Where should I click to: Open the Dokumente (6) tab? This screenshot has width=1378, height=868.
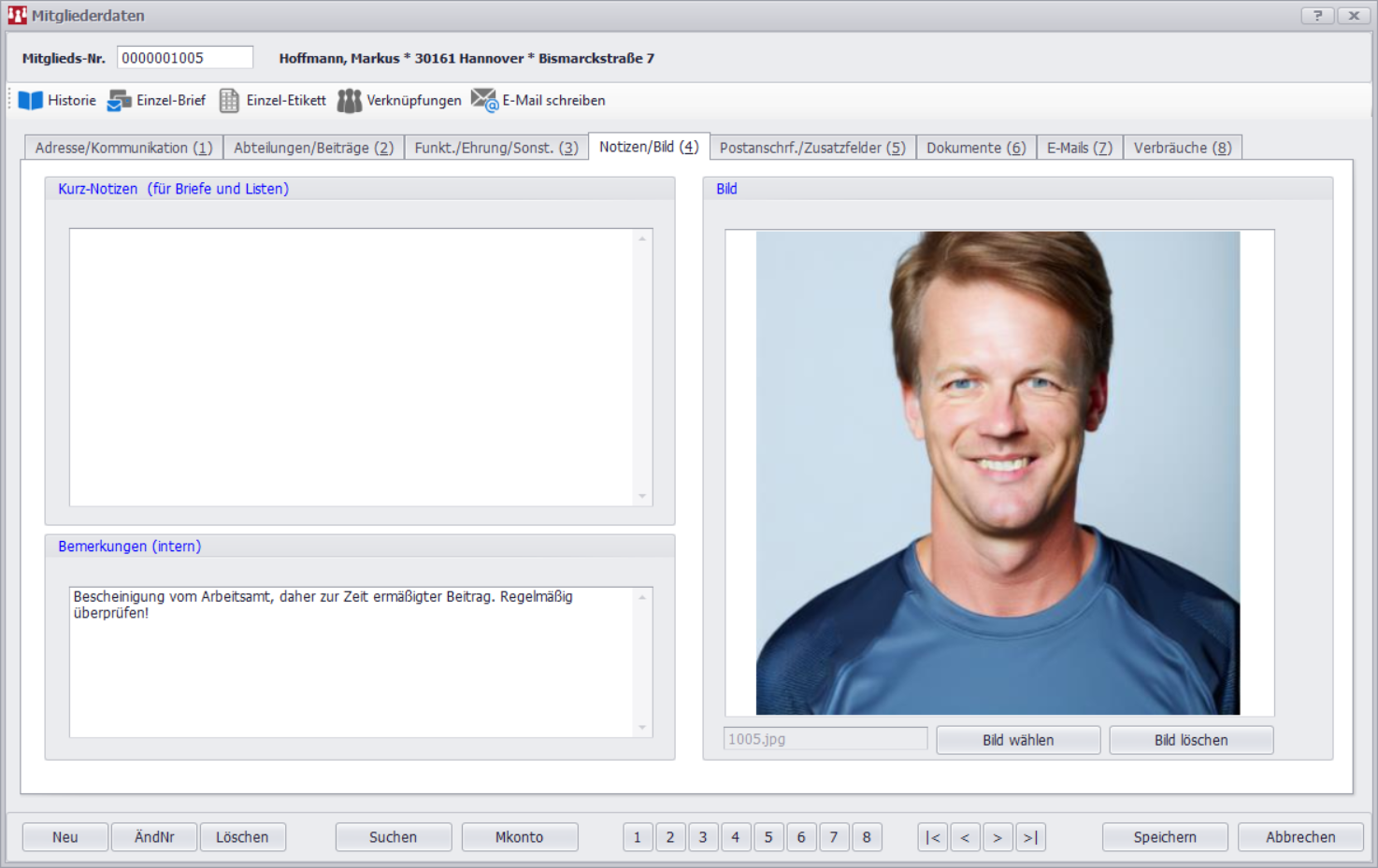pyautogui.click(x=975, y=148)
